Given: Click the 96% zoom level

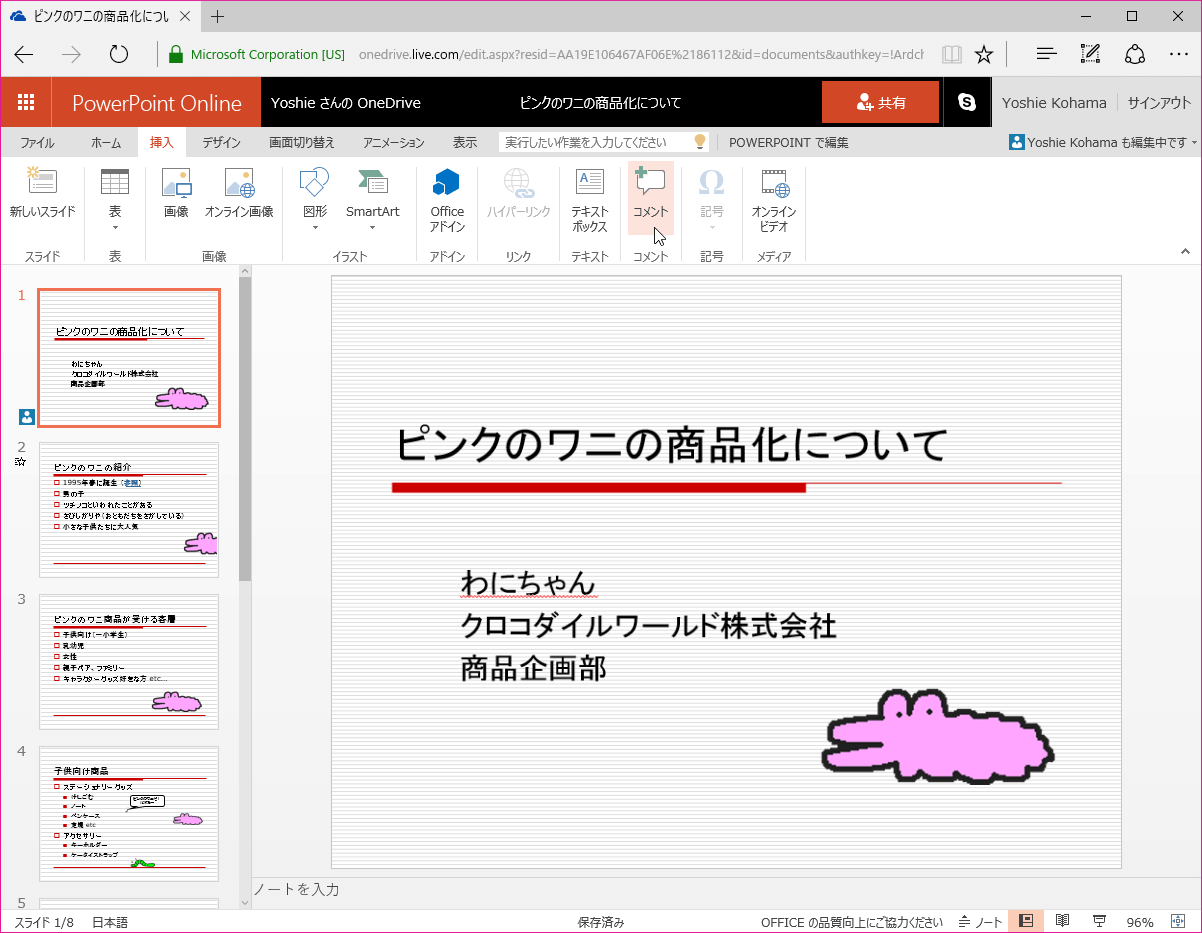Looking at the screenshot, I should 1140,922.
